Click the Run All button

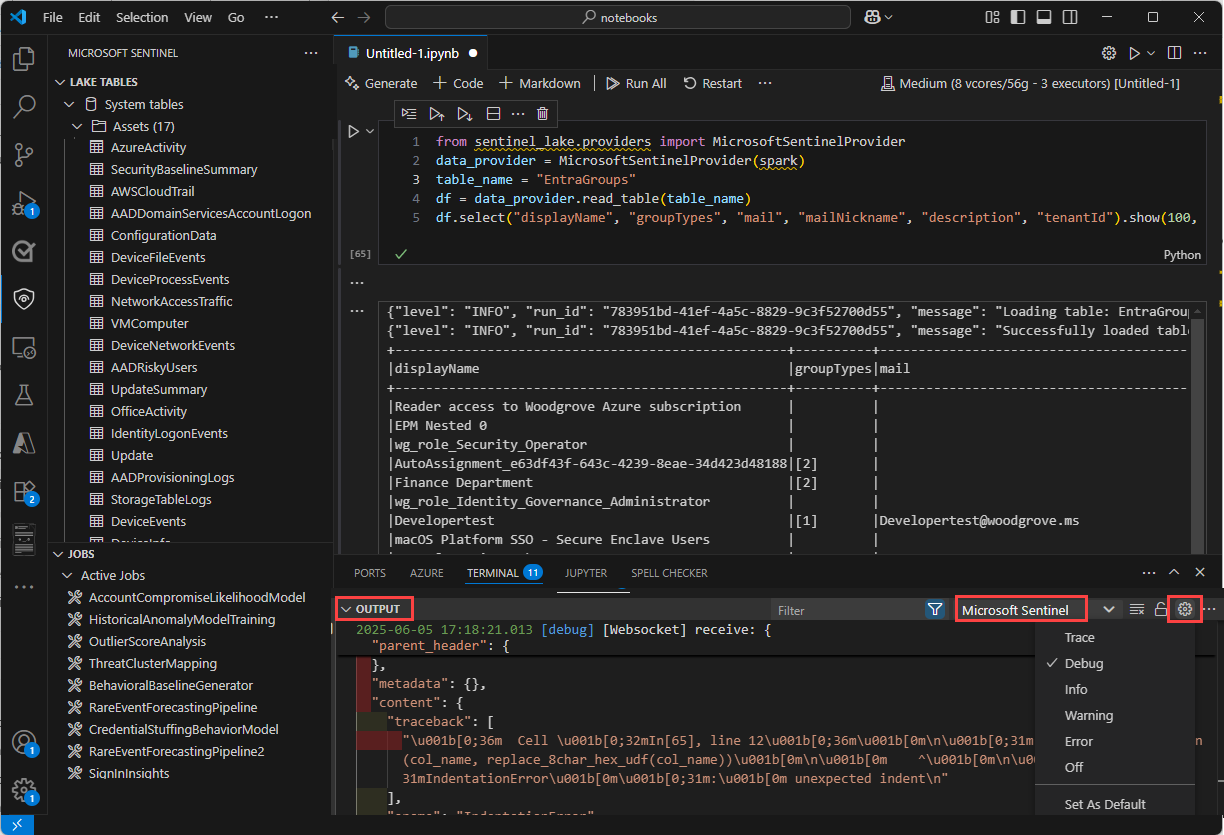636,83
